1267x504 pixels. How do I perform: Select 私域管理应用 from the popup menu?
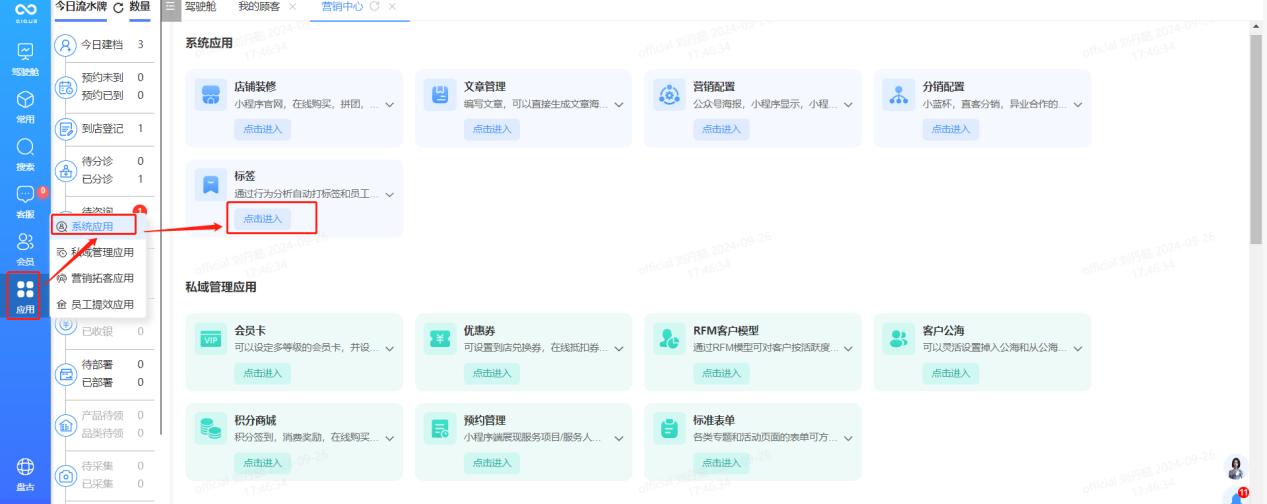click(x=101, y=252)
